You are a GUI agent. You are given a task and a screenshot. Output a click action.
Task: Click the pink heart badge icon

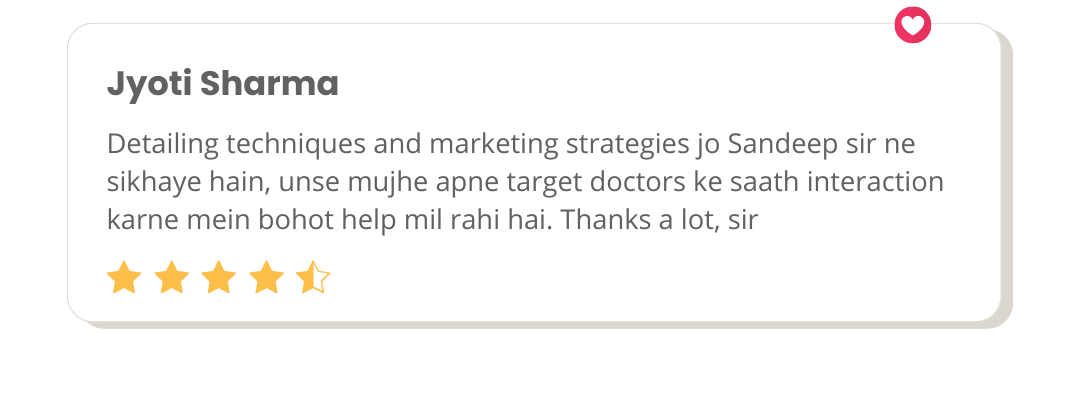point(913,25)
